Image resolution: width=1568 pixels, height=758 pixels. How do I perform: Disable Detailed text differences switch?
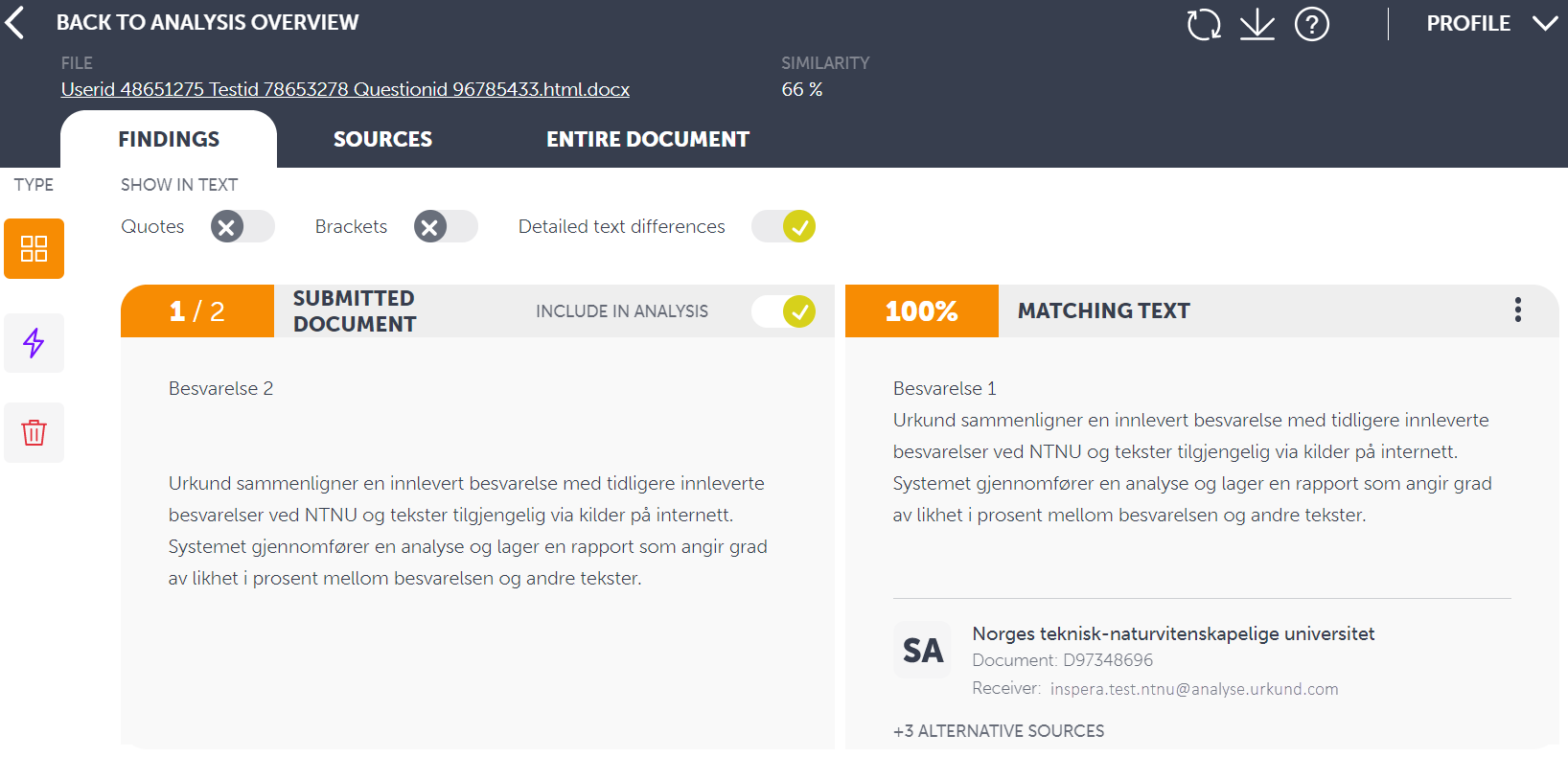tap(784, 227)
